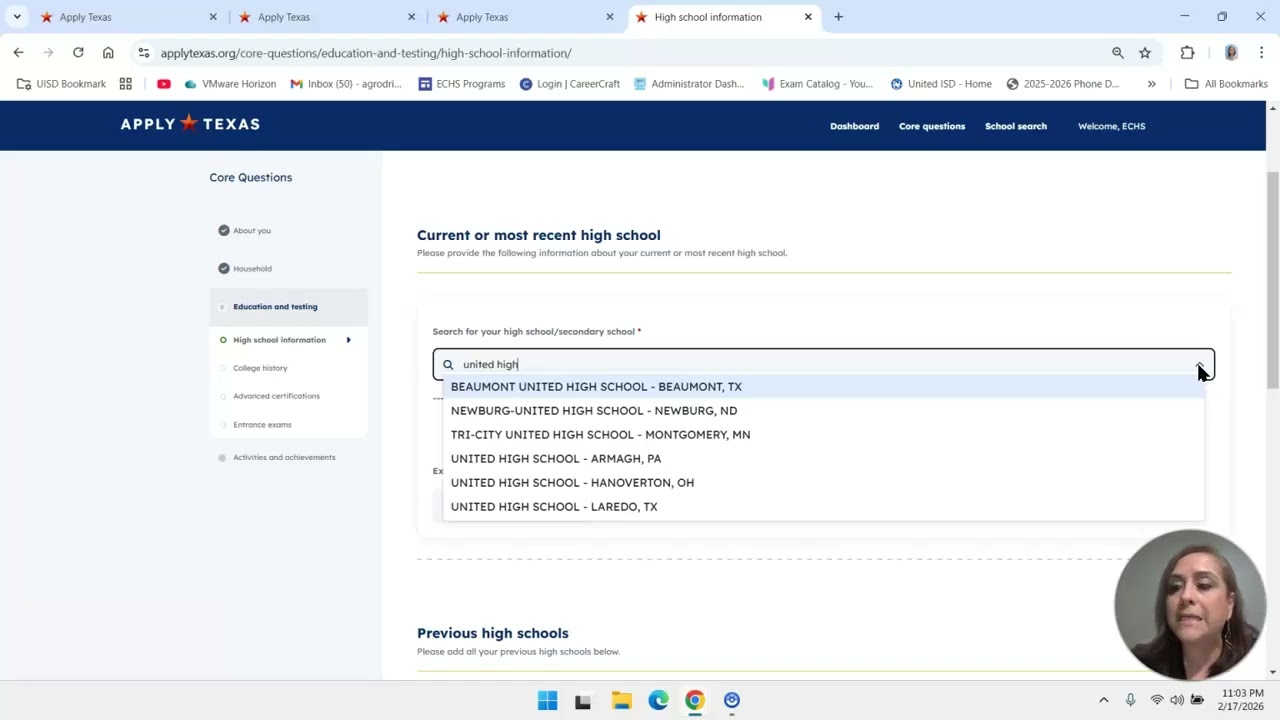Open Household section in sidebar
Screen dimensions: 1280x720
point(252,269)
